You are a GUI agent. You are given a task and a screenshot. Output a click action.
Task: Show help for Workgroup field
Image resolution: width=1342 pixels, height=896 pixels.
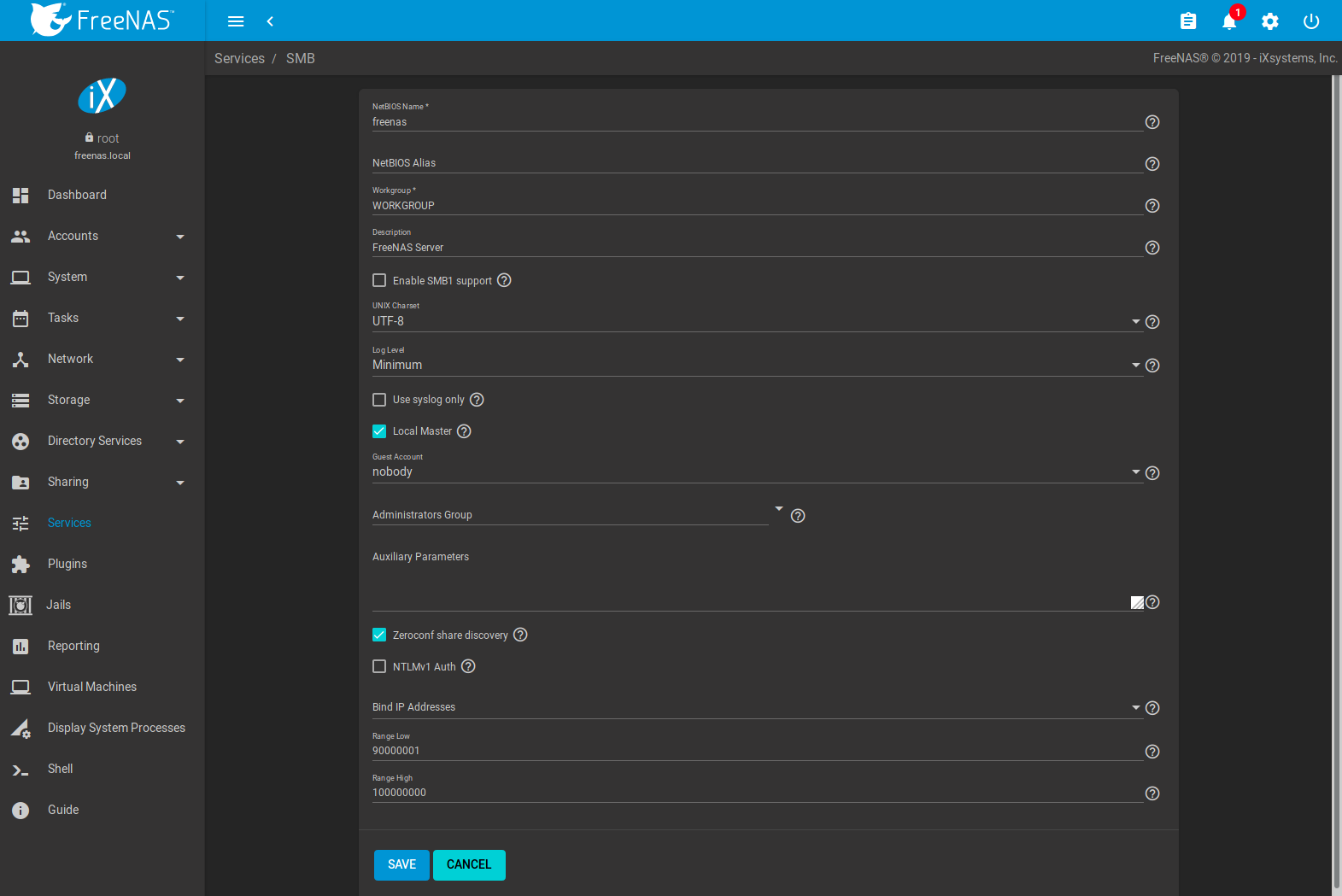(1152, 206)
